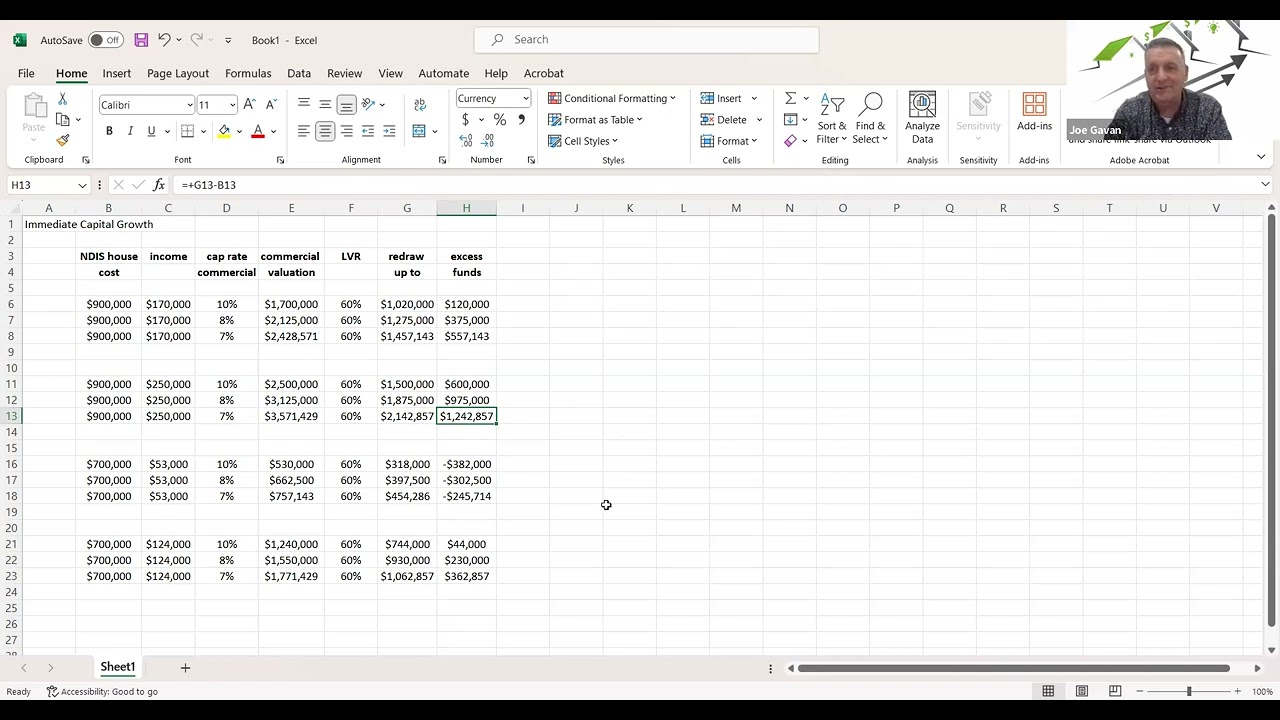
Task: Switch to Page Layout view
Action: [1082, 691]
